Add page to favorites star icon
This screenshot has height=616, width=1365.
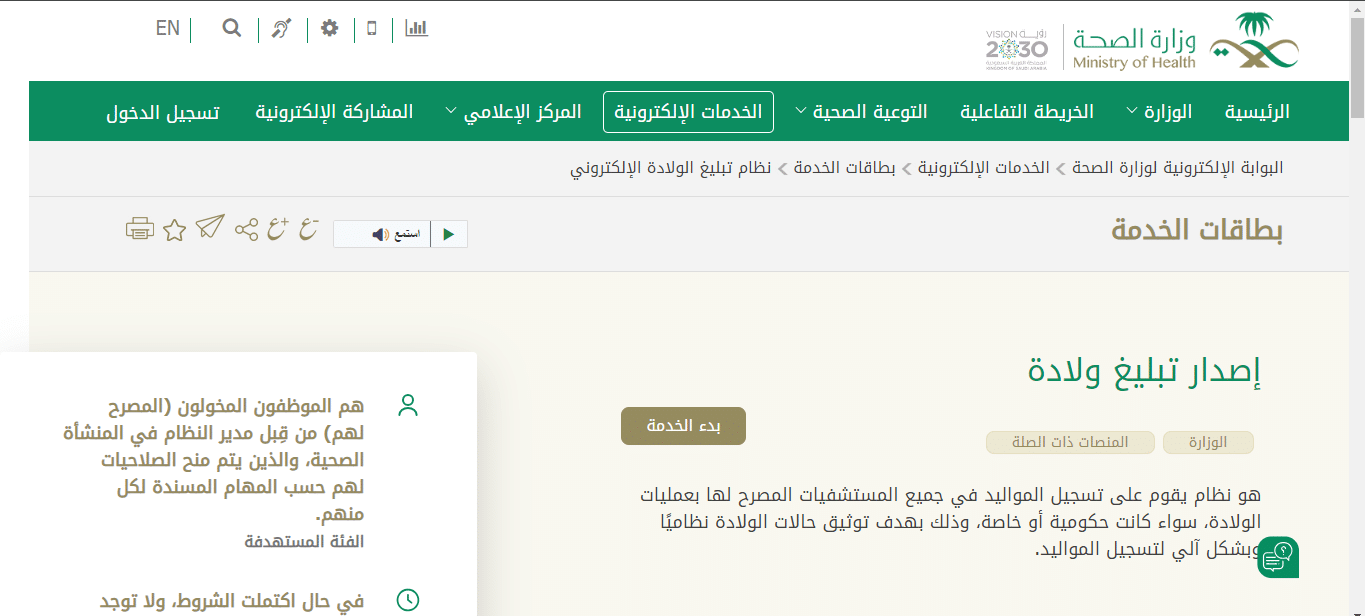(175, 230)
